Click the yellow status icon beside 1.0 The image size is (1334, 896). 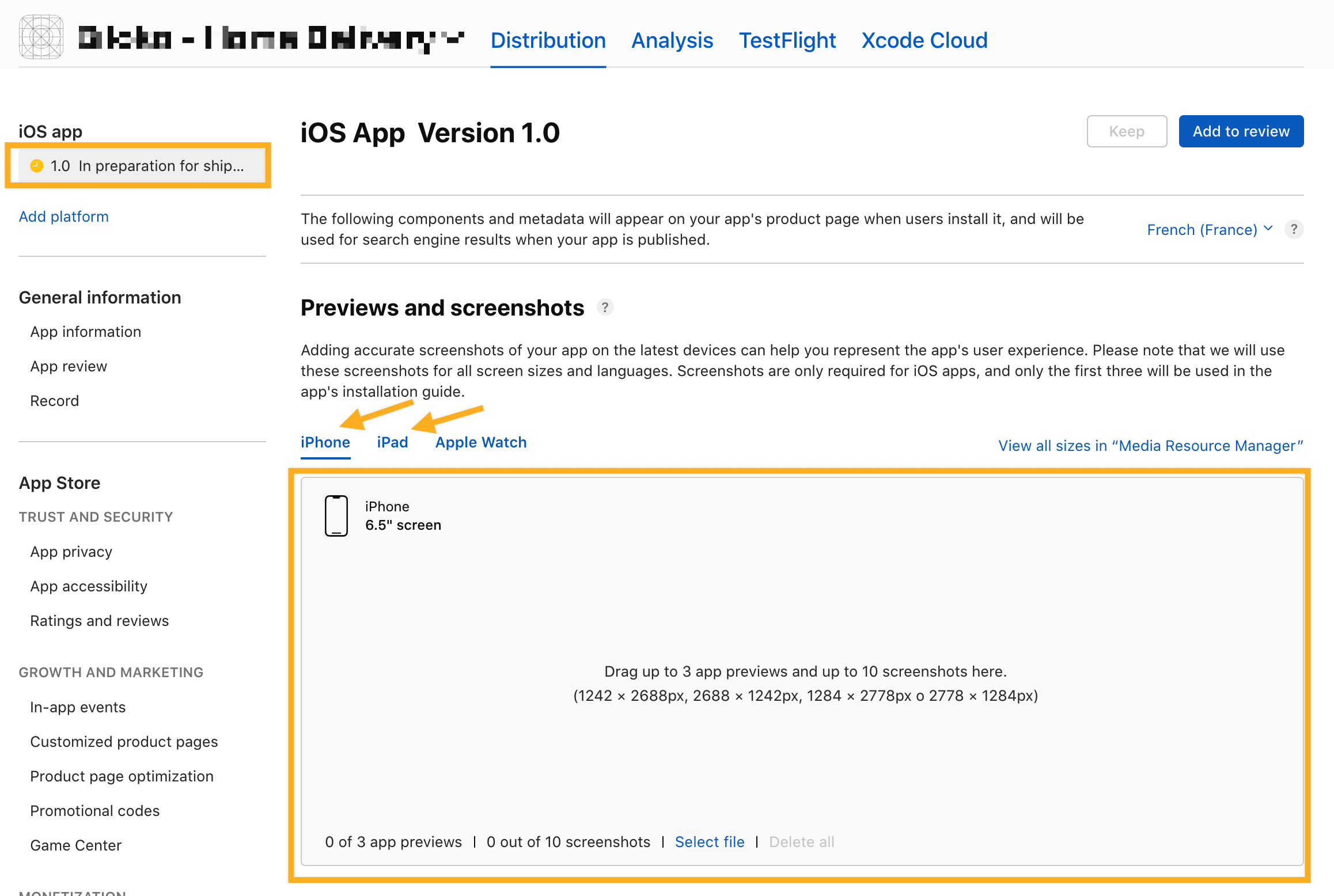[x=37, y=166]
